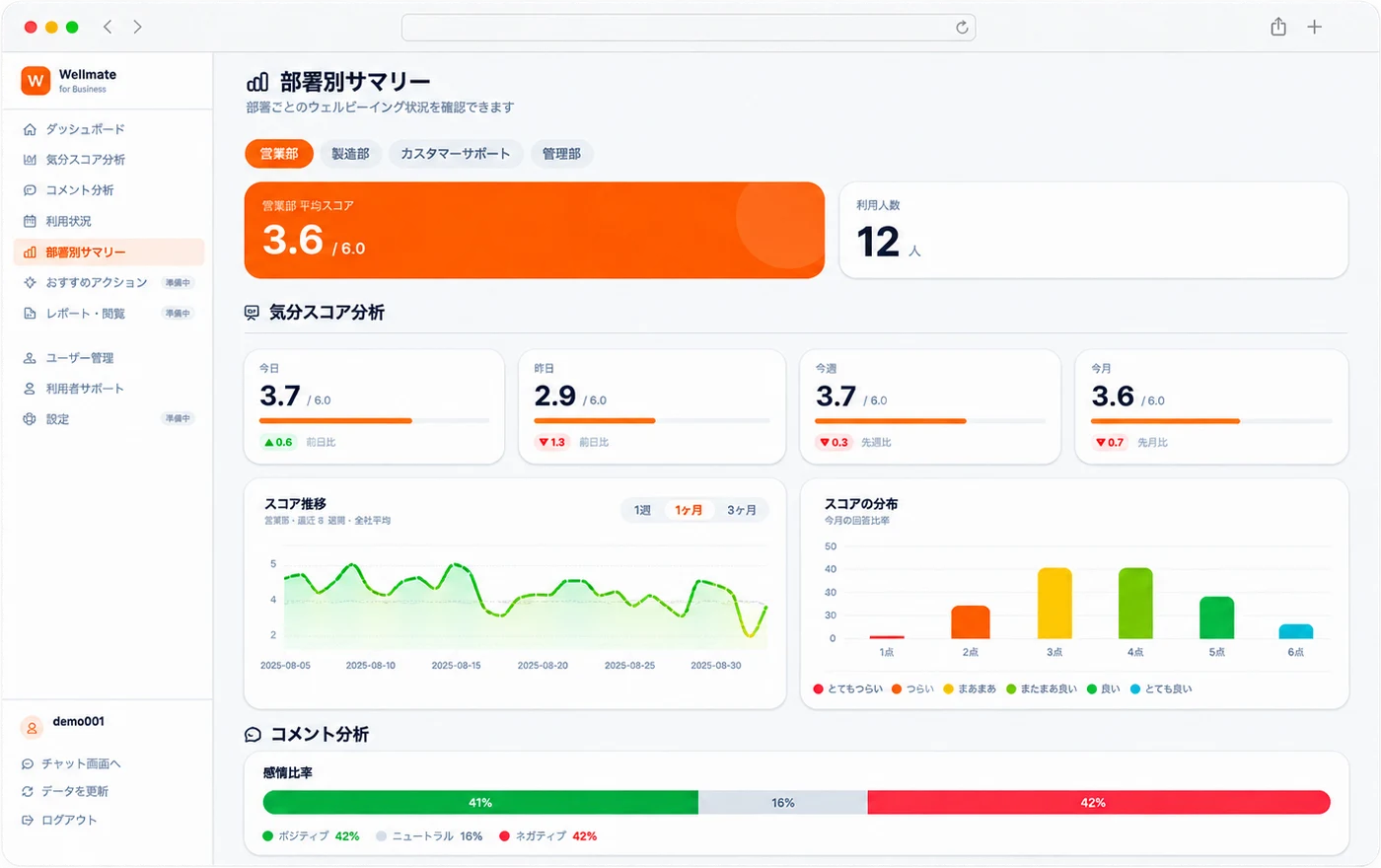Click the 利用人数 value 12
The image size is (1381, 868).
click(x=878, y=243)
